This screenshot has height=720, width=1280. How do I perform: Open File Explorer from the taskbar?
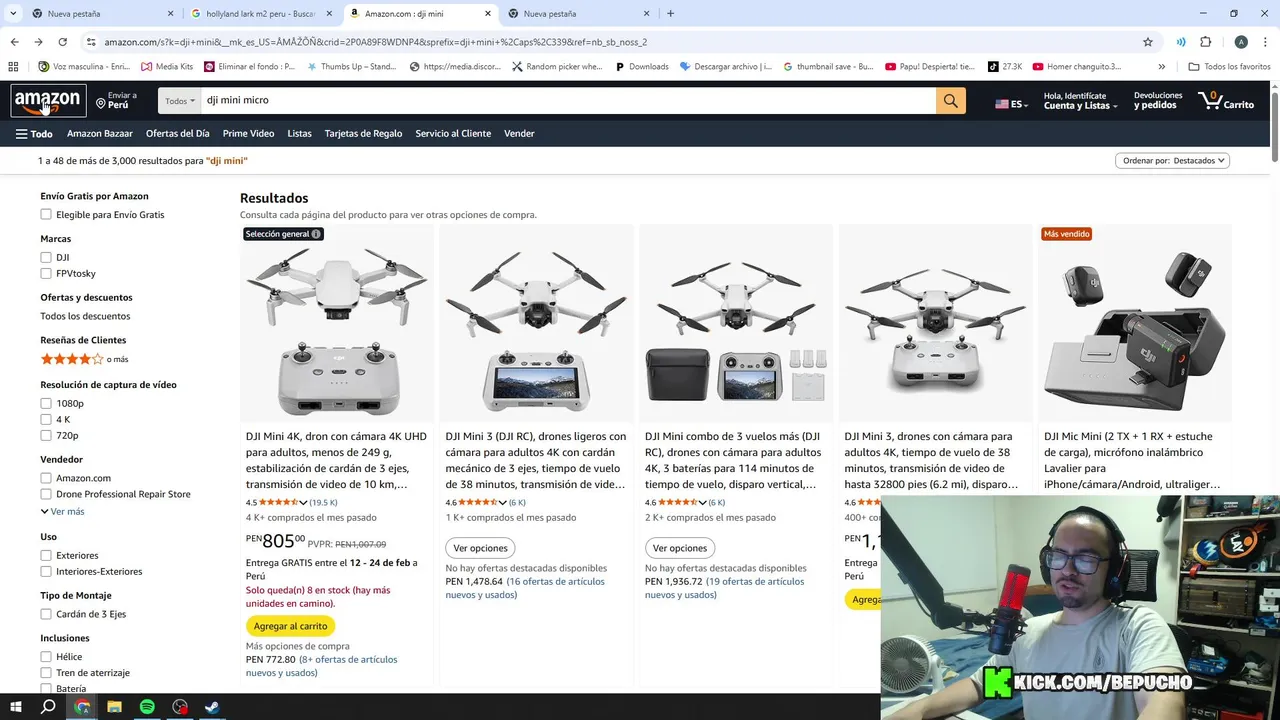pyautogui.click(x=114, y=707)
